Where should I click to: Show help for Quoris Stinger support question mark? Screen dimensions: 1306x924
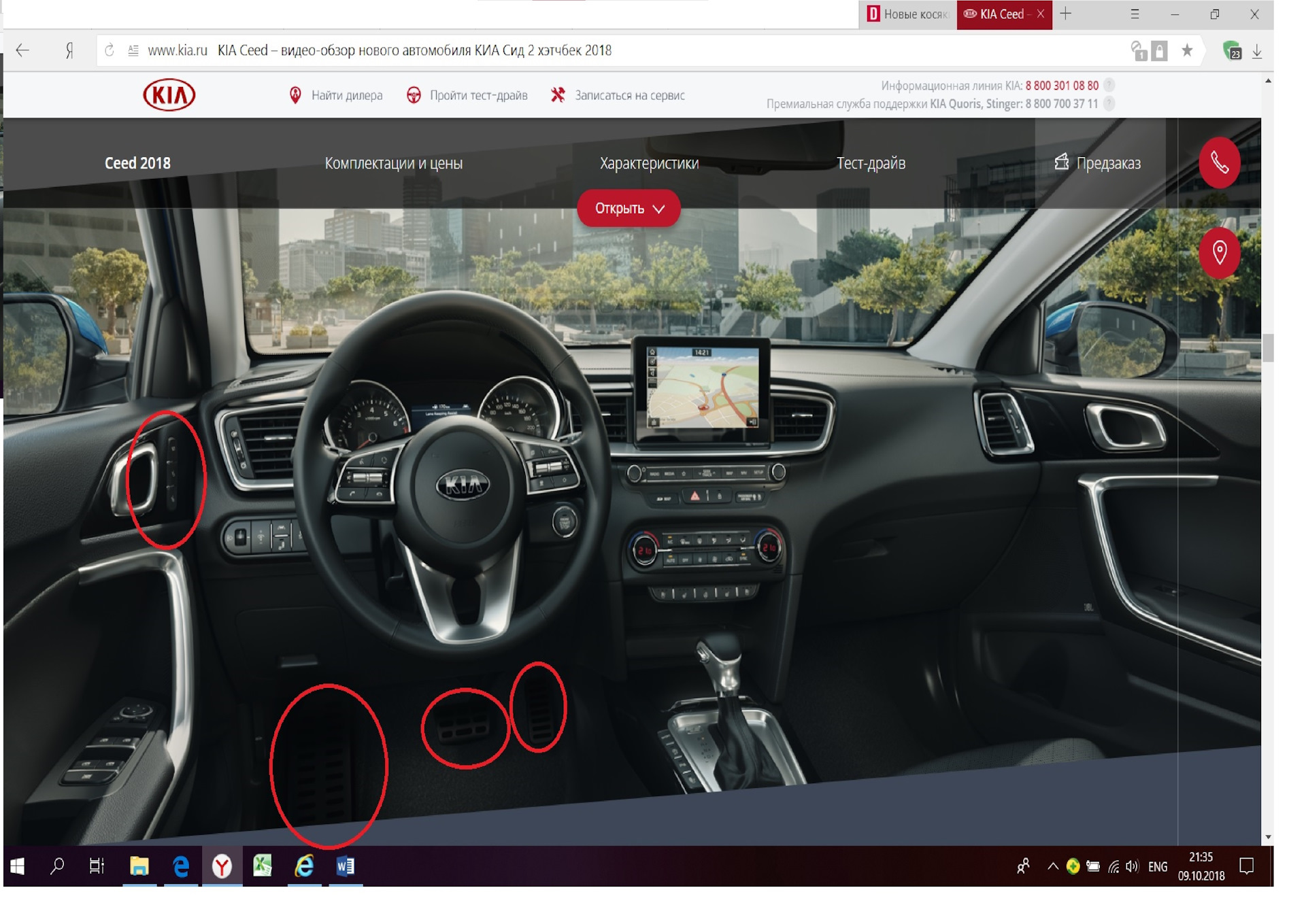pyautogui.click(x=1109, y=104)
